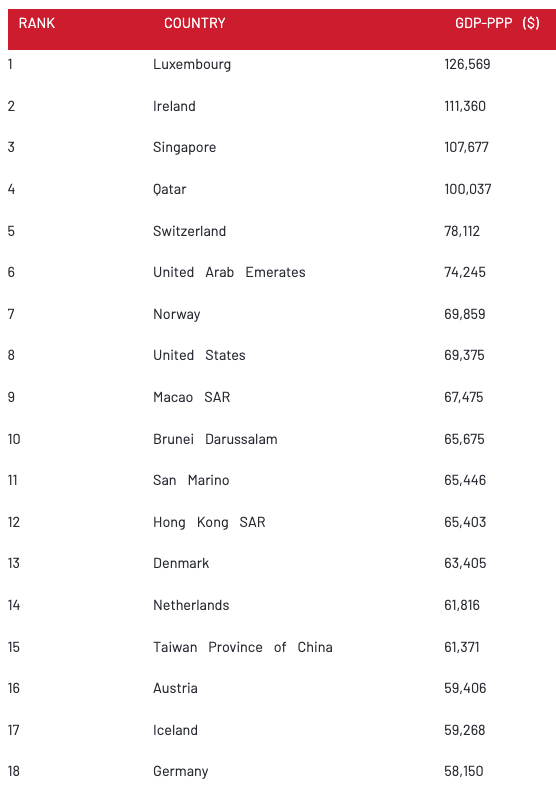Click the GDP-PPP ($) column header
556x793 pixels.
pyautogui.click(x=497, y=23)
